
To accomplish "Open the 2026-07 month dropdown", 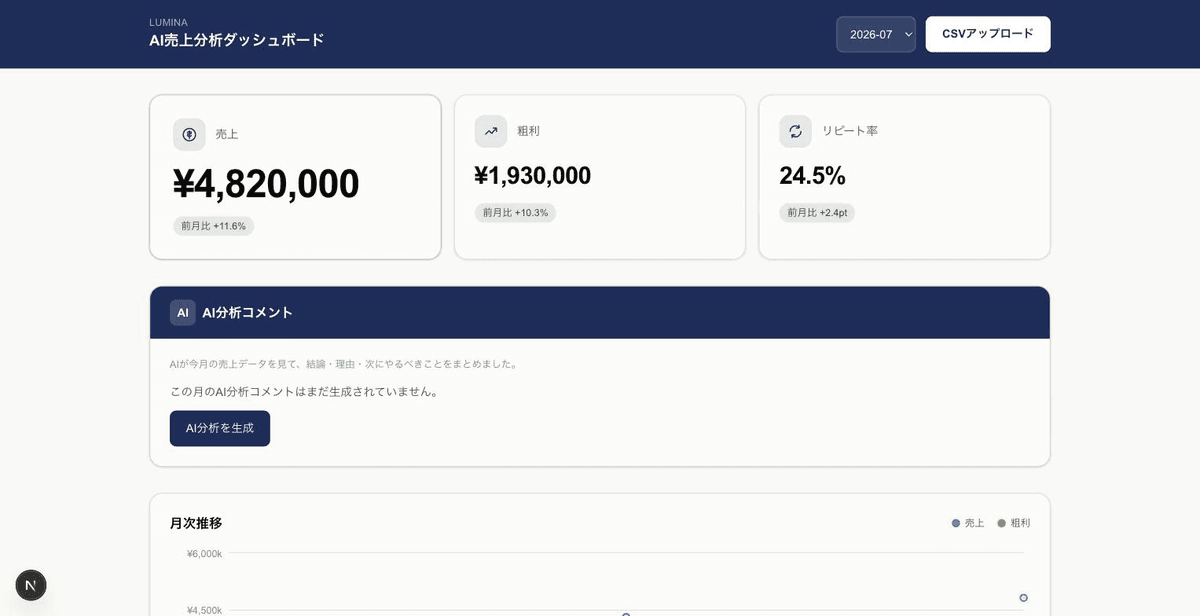I will pyautogui.click(x=876, y=34).
